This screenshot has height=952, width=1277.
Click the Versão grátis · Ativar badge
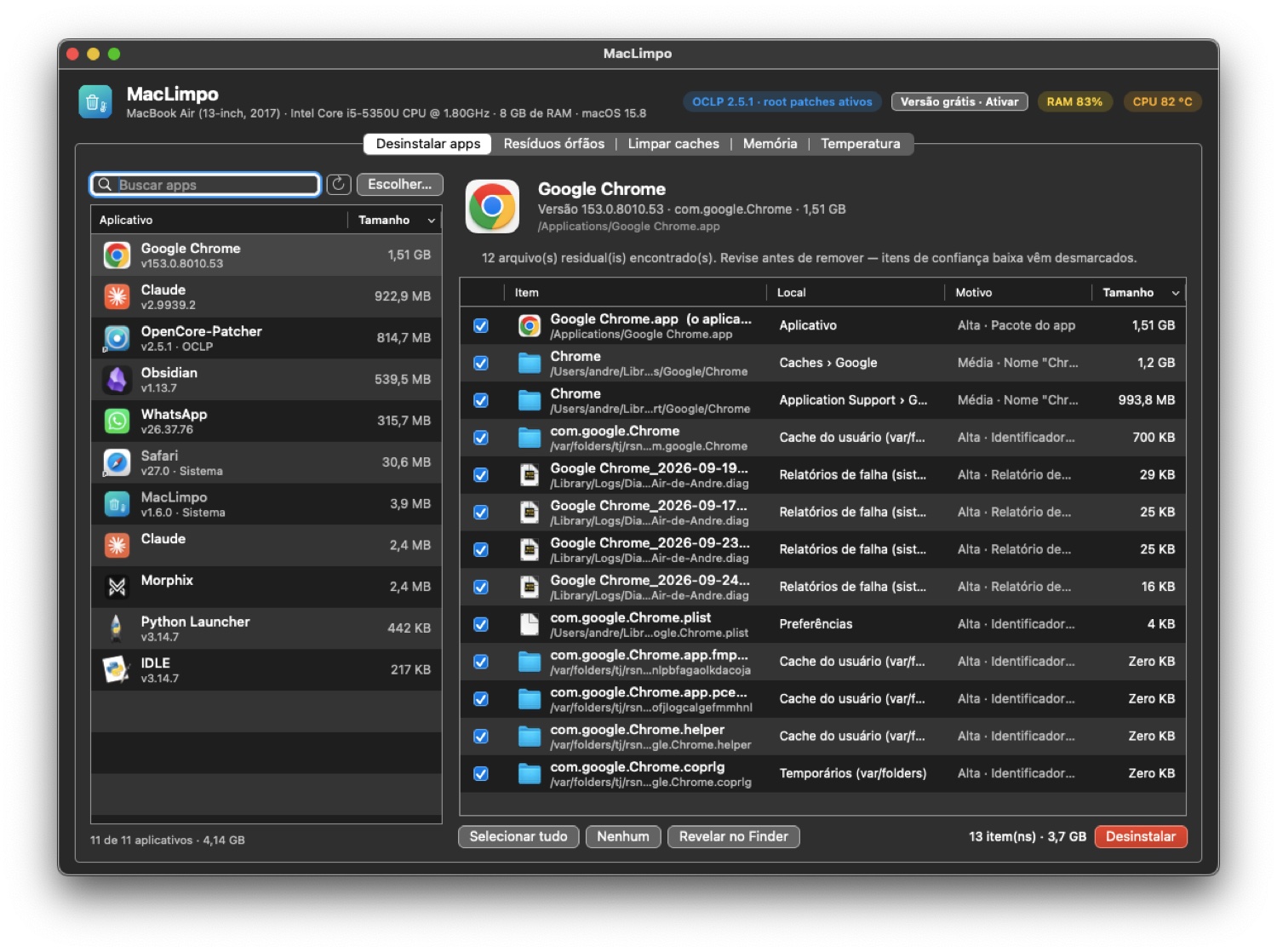(x=959, y=101)
